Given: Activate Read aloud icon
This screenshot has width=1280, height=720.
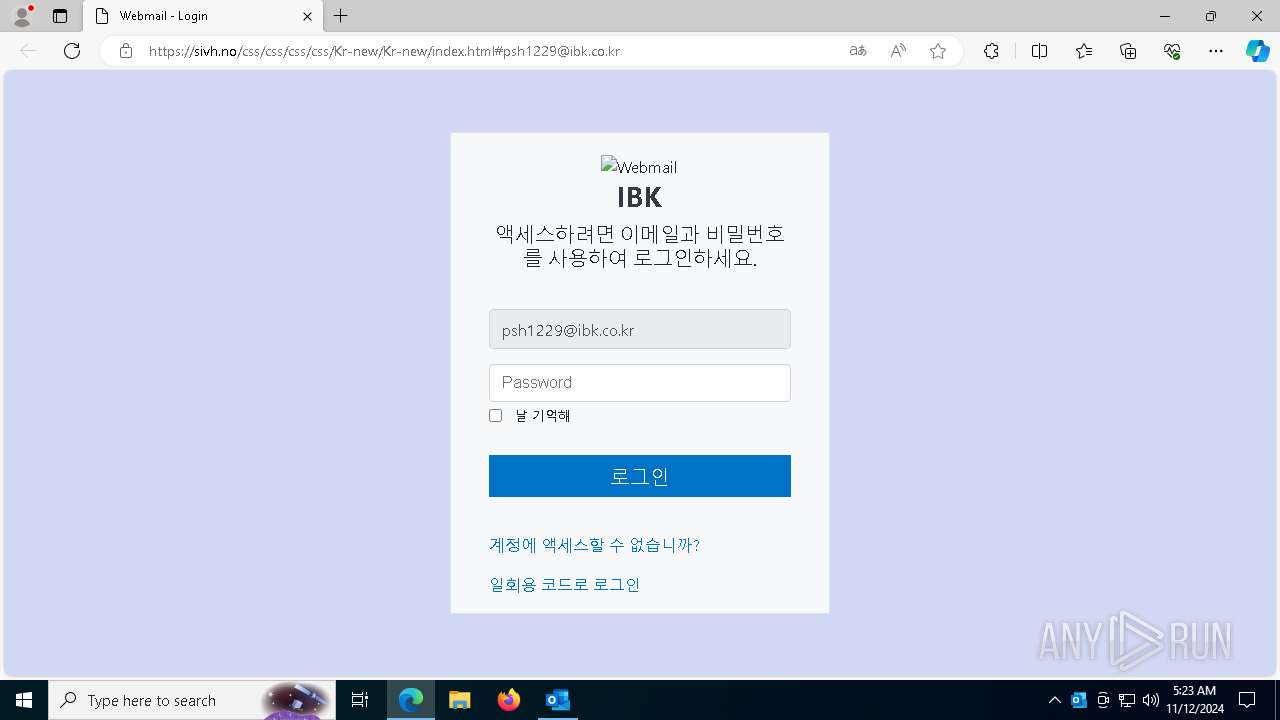Looking at the screenshot, I should 898,51.
